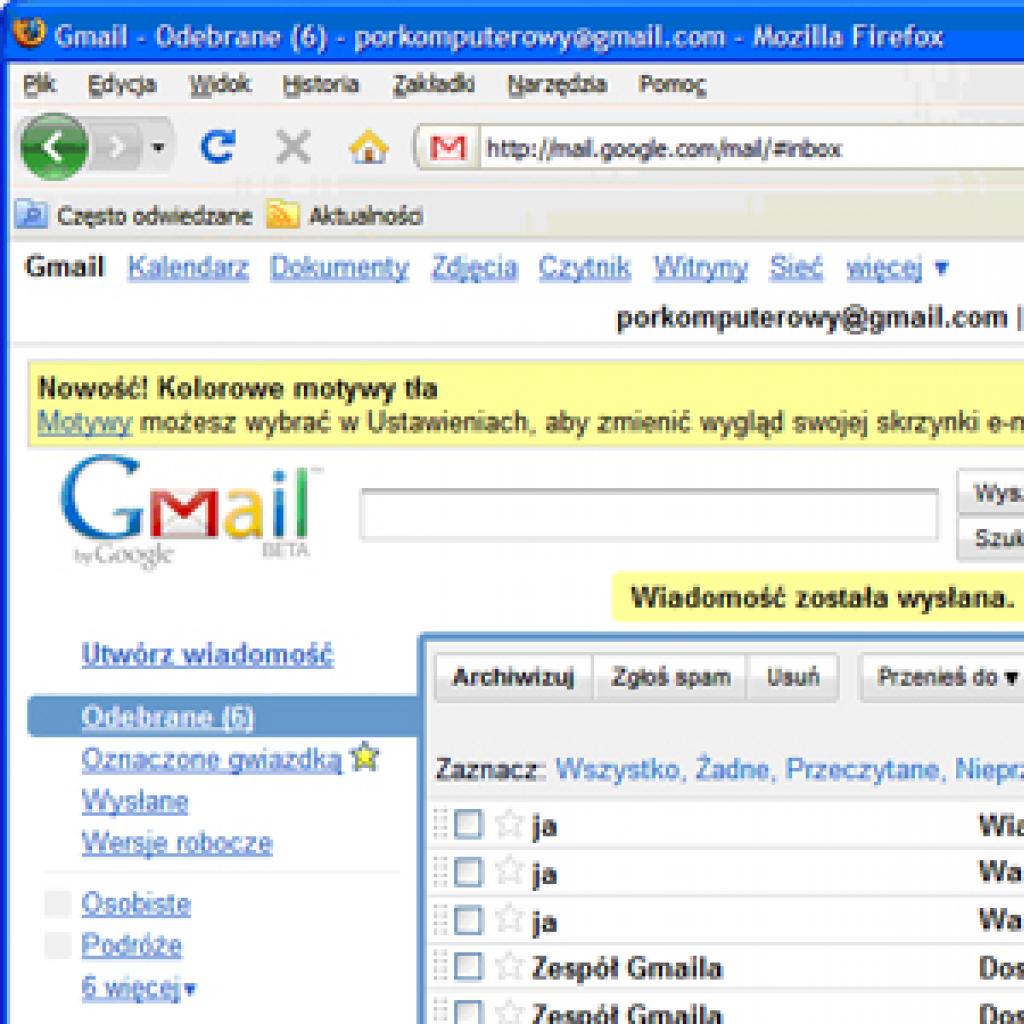Open the Zdjęcia link
The height and width of the screenshot is (1024, 1024).
point(474,267)
